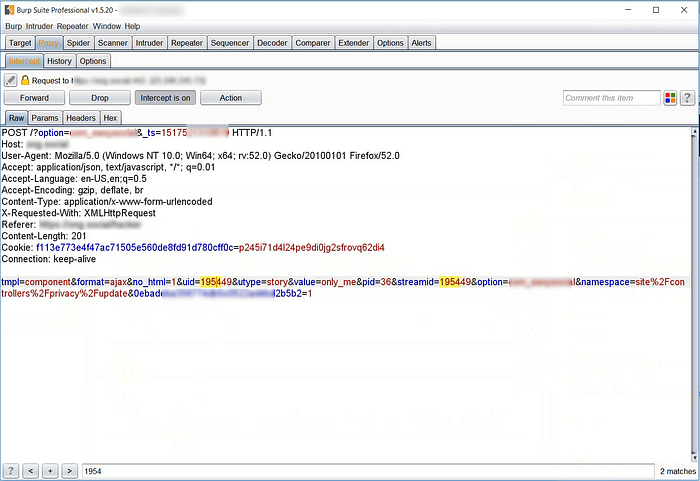700x481 pixels.
Task: Click the User-Agent header line
Action: click(200, 156)
